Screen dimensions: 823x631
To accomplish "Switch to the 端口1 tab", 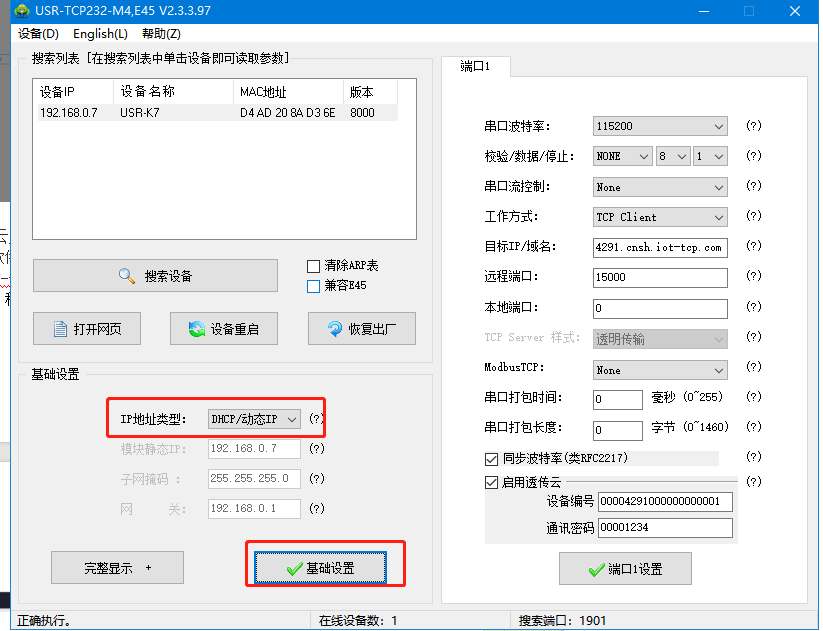I will pyautogui.click(x=475, y=67).
